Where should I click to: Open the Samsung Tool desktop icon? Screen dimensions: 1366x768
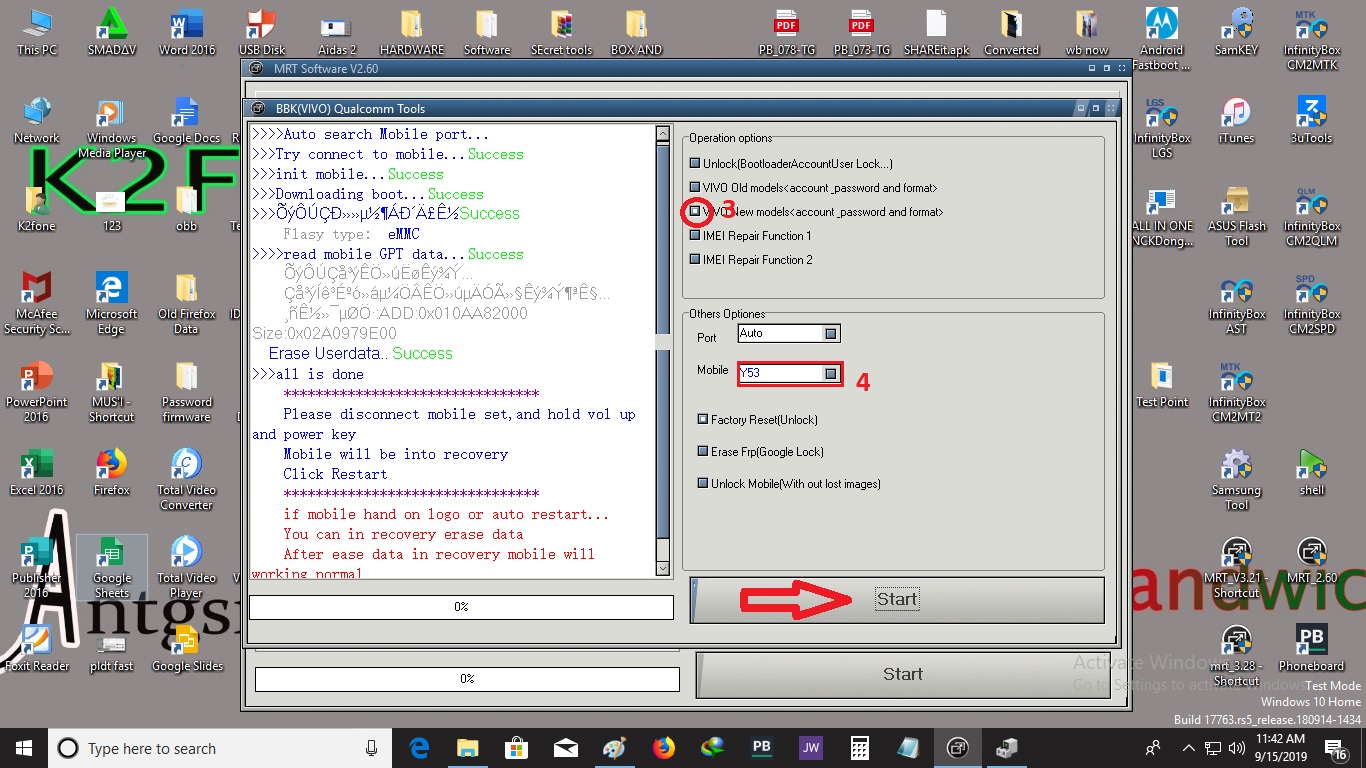pos(1236,478)
